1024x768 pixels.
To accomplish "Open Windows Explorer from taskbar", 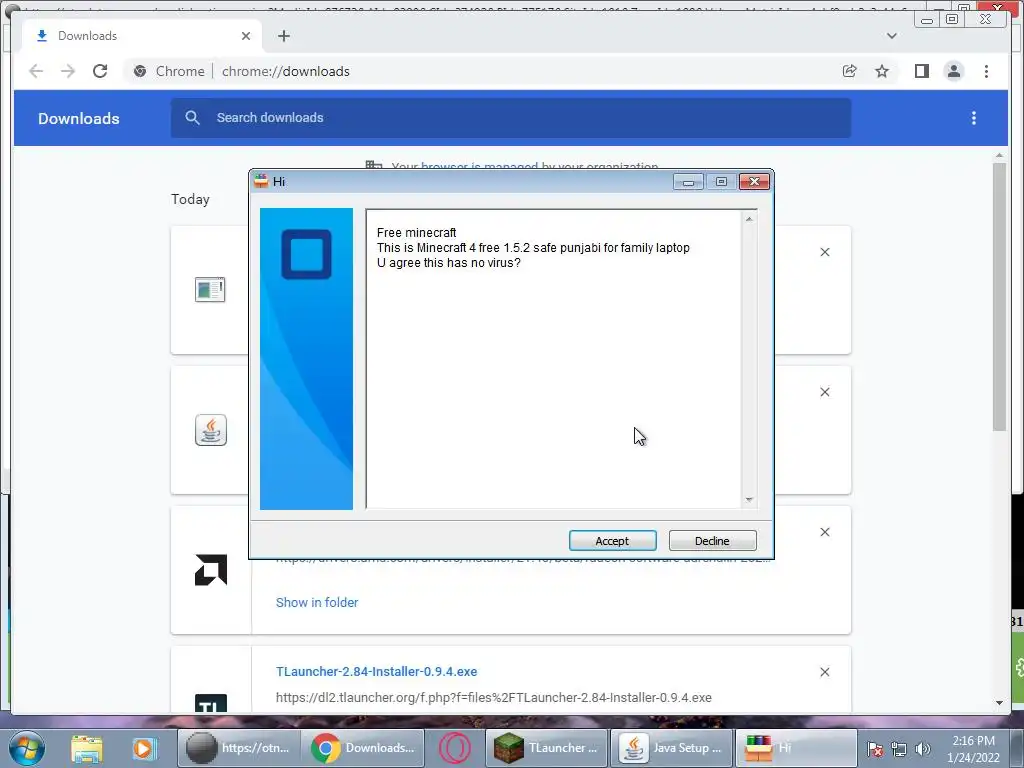I will tap(87, 748).
